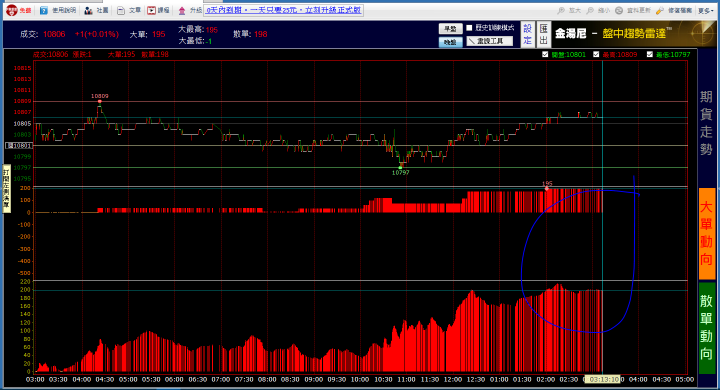720x390 pixels.
Task: Toggle the 最低:10797 line checkbox
Action: coord(650,54)
